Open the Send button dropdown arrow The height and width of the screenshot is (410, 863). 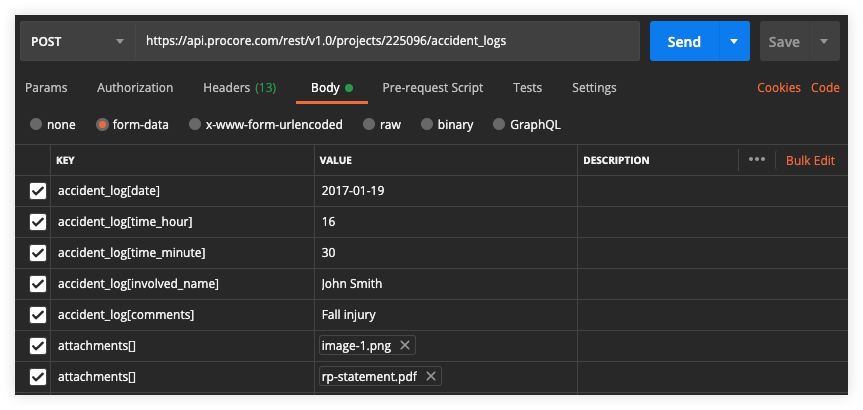[734, 41]
